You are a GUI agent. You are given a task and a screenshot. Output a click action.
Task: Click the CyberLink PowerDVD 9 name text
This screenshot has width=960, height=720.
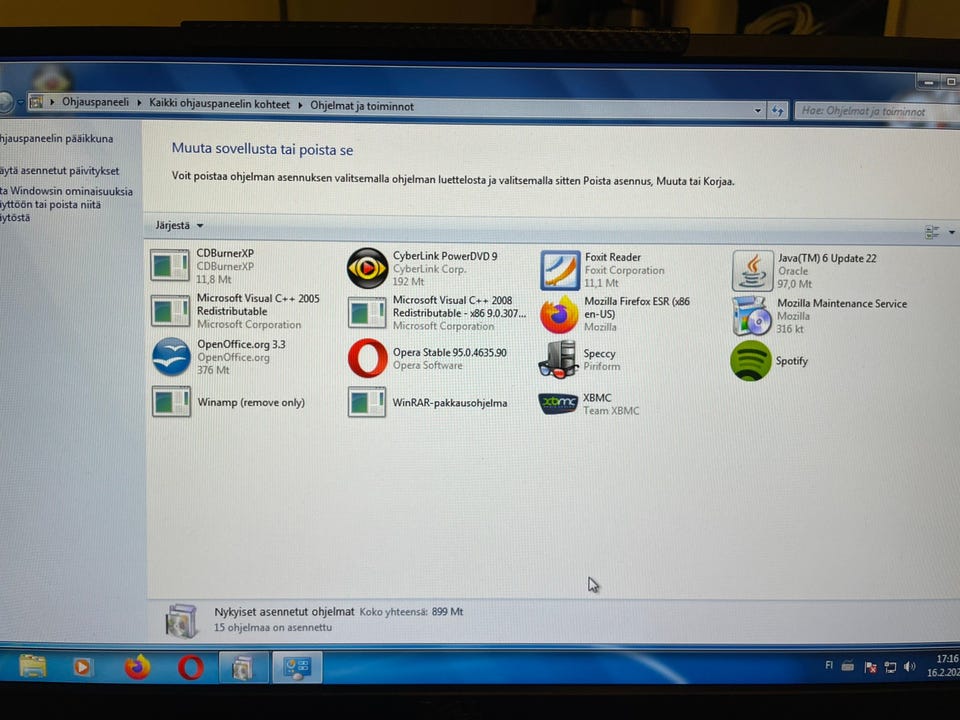(445, 256)
